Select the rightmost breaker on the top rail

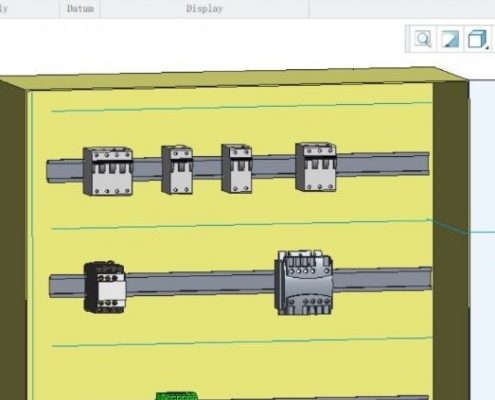click(316, 167)
